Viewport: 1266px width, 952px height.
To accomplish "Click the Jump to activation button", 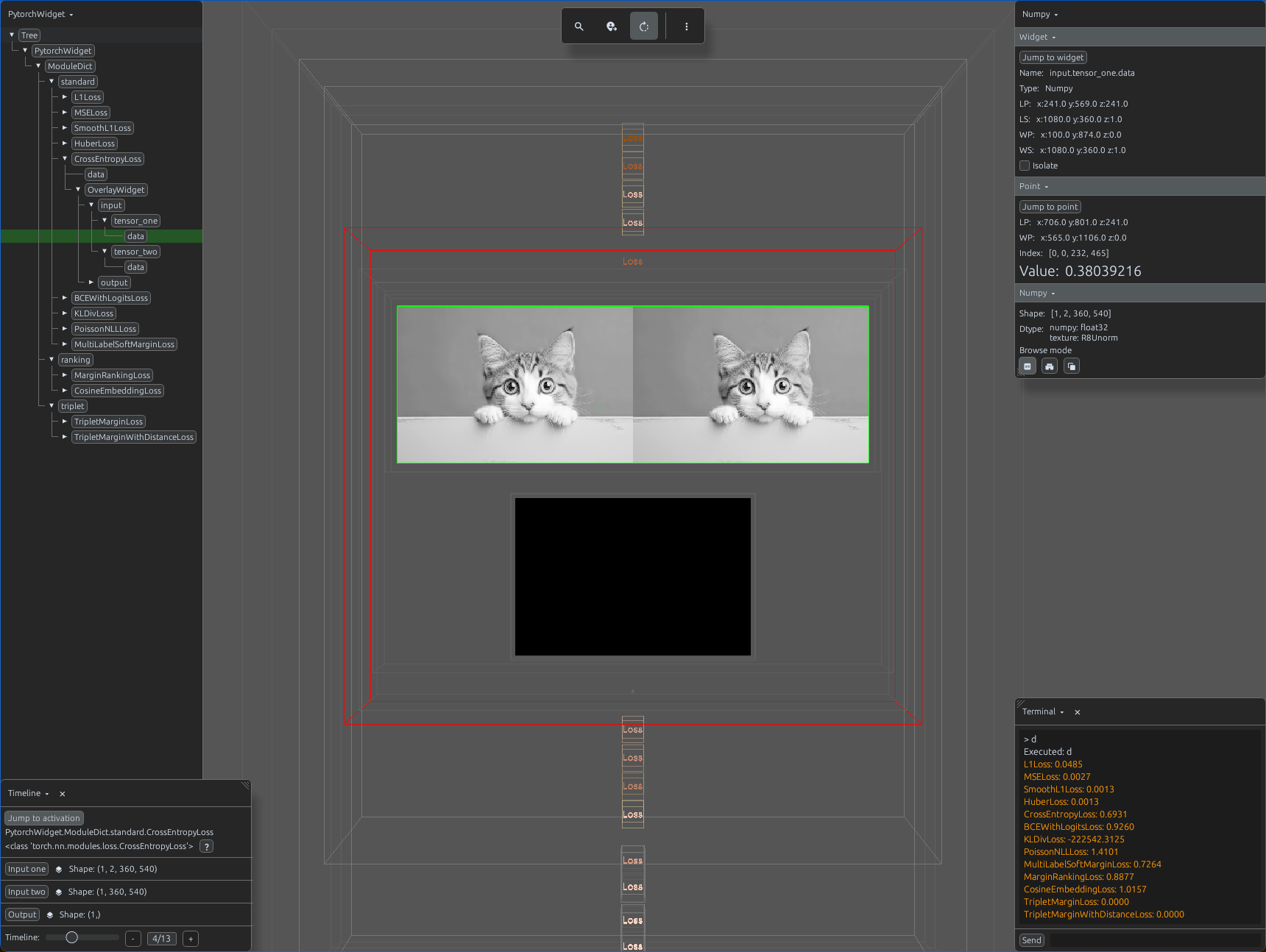I will coord(44,818).
